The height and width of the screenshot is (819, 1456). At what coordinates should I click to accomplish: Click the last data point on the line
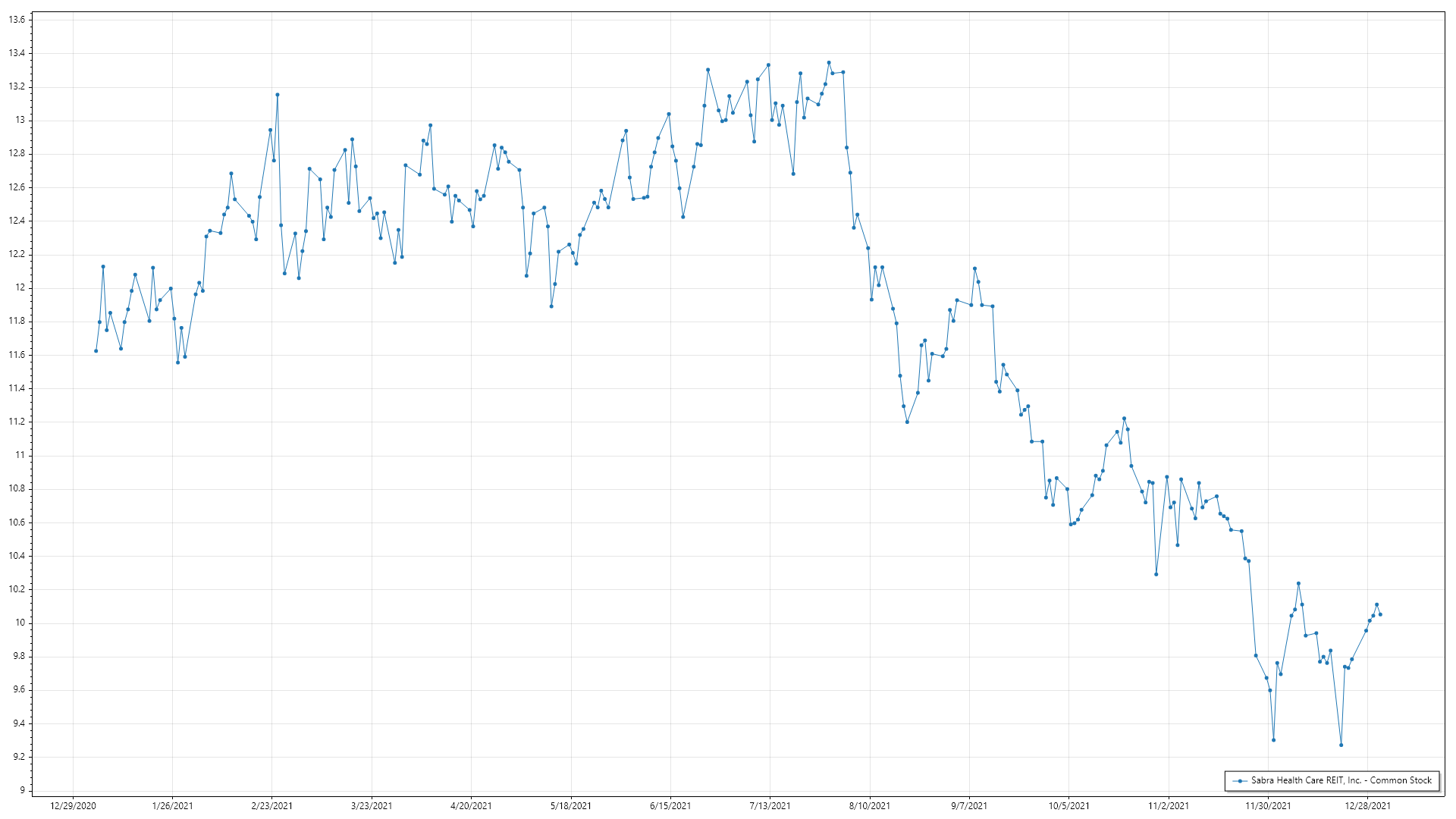(1380, 614)
